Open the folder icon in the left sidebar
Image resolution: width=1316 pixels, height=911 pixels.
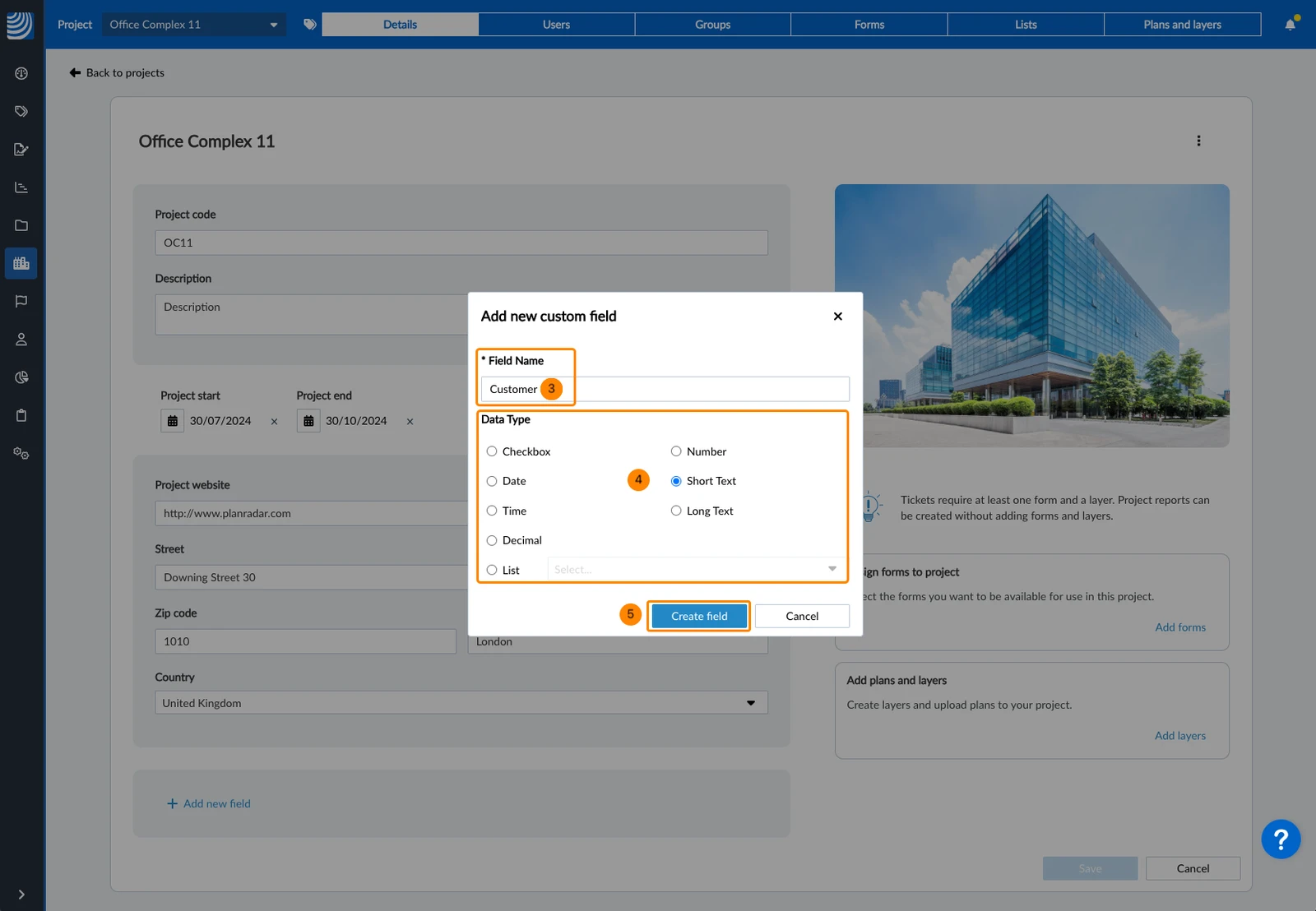pyautogui.click(x=21, y=225)
